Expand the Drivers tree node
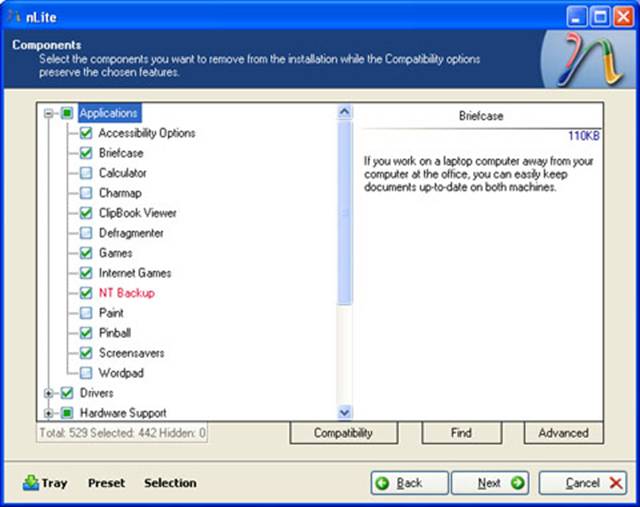Viewport: 640px width, 507px height. [48, 393]
